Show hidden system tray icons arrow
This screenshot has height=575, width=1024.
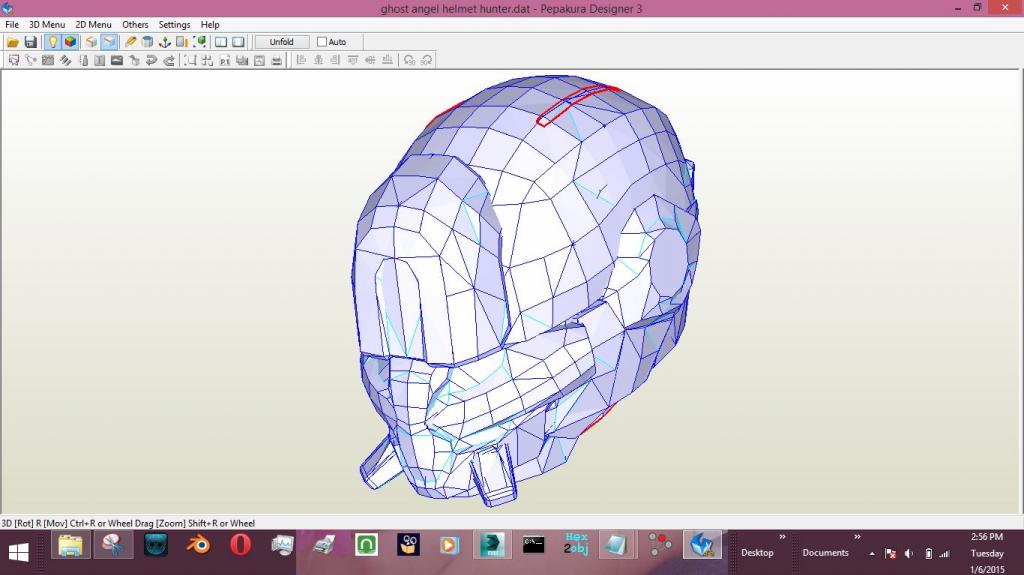pyautogui.click(x=872, y=553)
